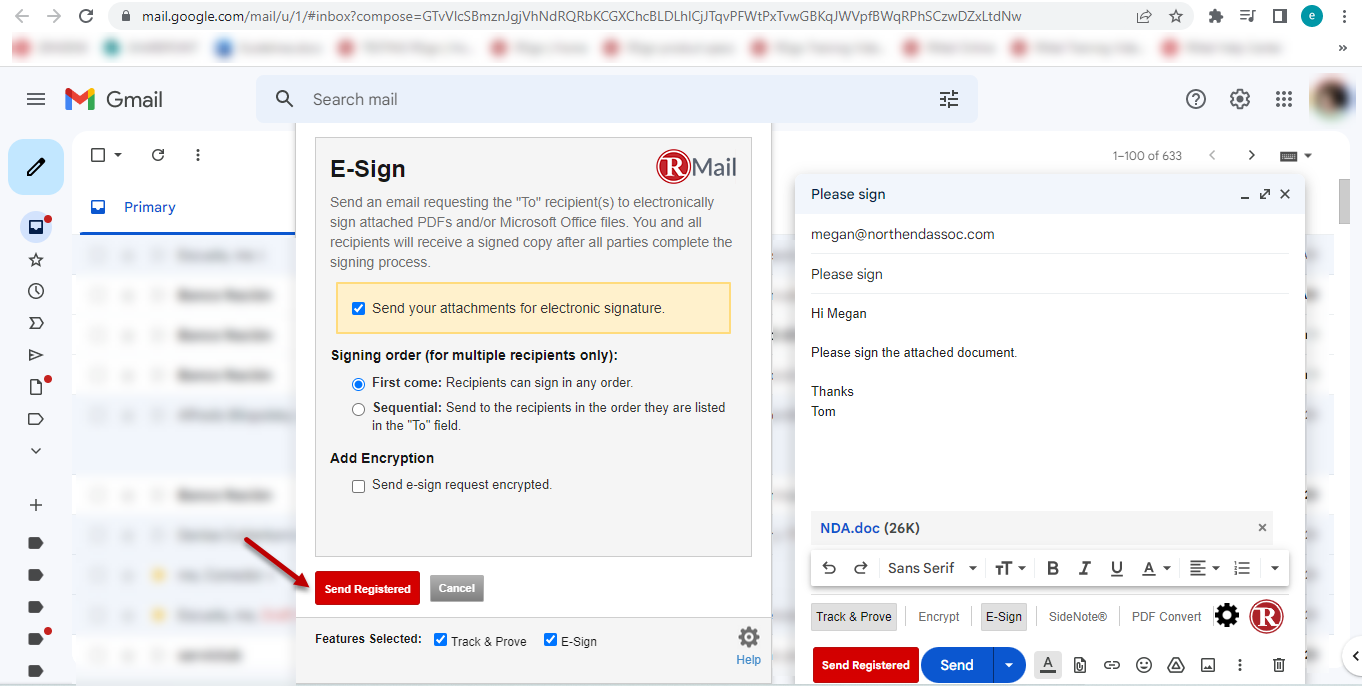Open the Sans Serif font dropdown
Screen dimensions: 1362x686
coord(930,567)
